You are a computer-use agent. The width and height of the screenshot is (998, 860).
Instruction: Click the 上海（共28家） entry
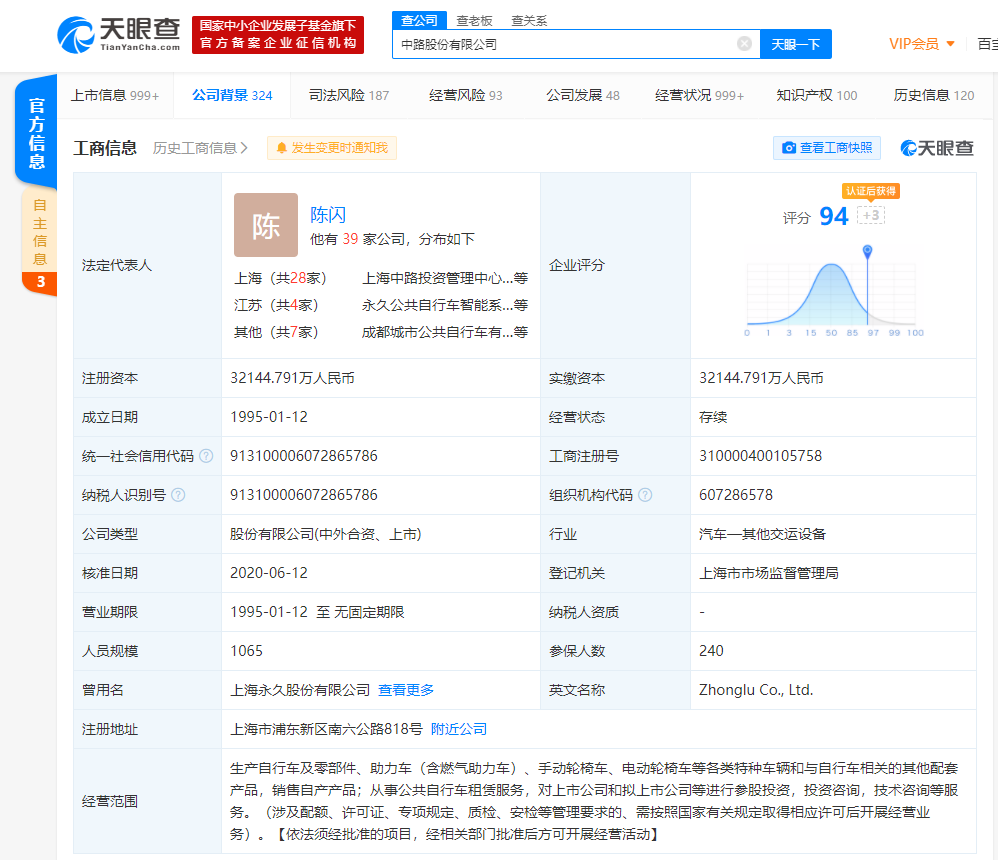[x=280, y=278]
